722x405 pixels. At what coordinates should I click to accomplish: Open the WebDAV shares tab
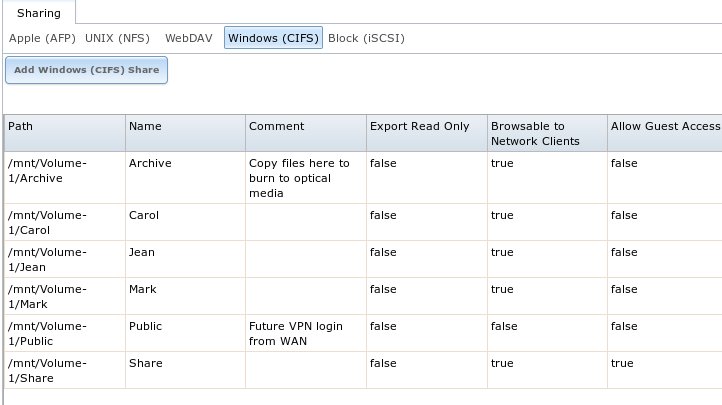pyautogui.click(x=189, y=38)
